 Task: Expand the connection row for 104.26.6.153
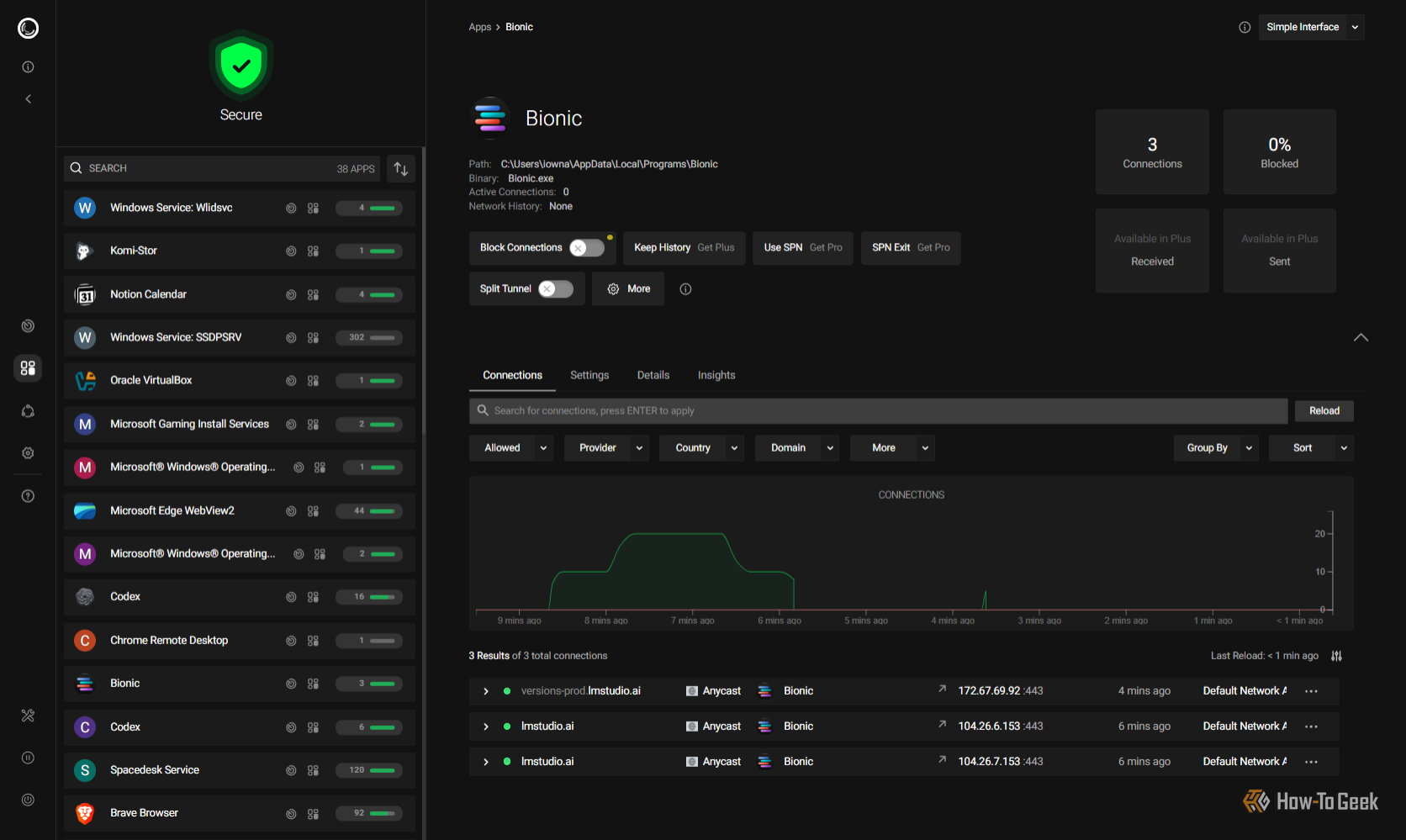pyautogui.click(x=486, y=726)
